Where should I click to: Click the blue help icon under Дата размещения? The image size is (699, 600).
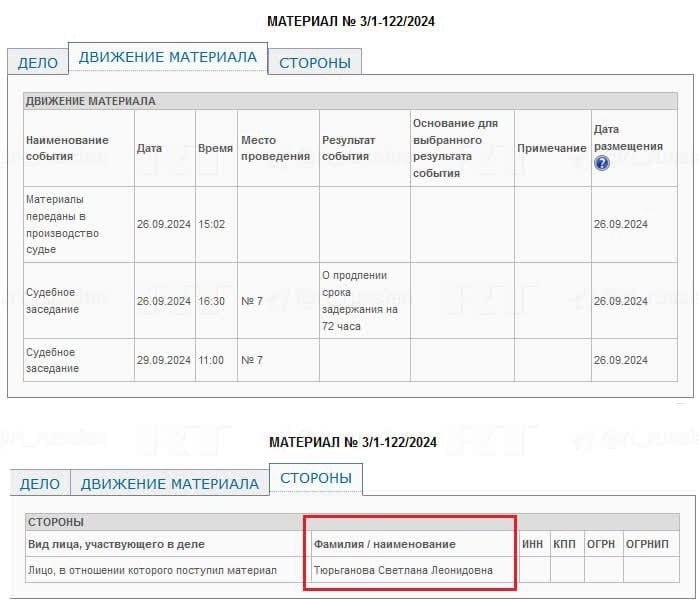[x=602, y=163]
